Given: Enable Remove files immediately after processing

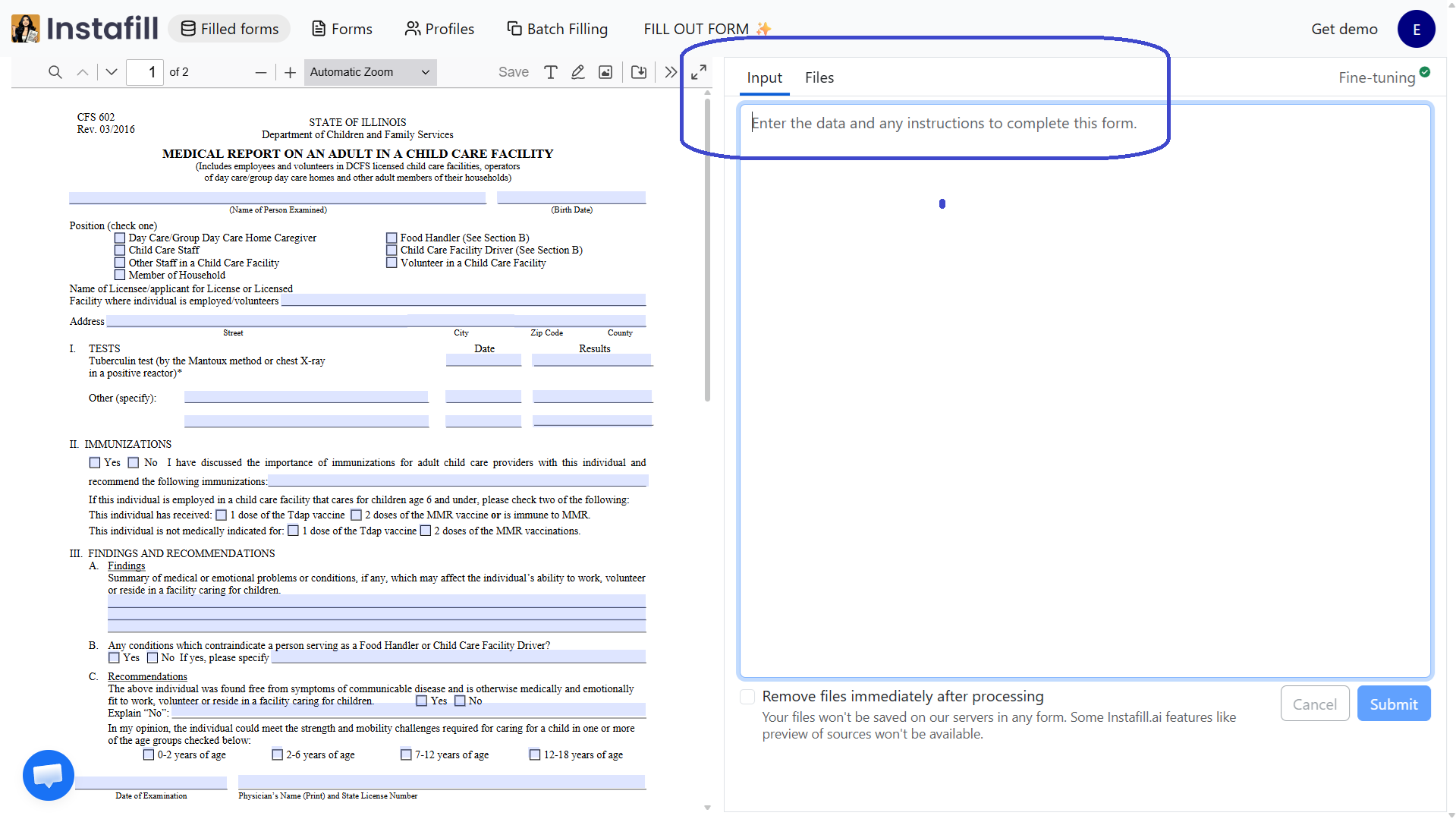Looking at the screenshot, I should coord(747,696).
